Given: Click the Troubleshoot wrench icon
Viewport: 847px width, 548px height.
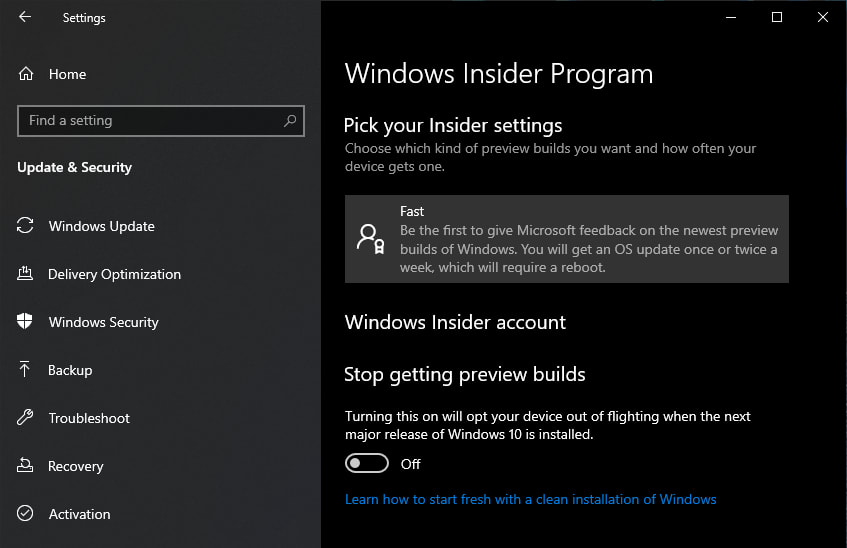Looking at the screenshot, I should click(25, 417).
